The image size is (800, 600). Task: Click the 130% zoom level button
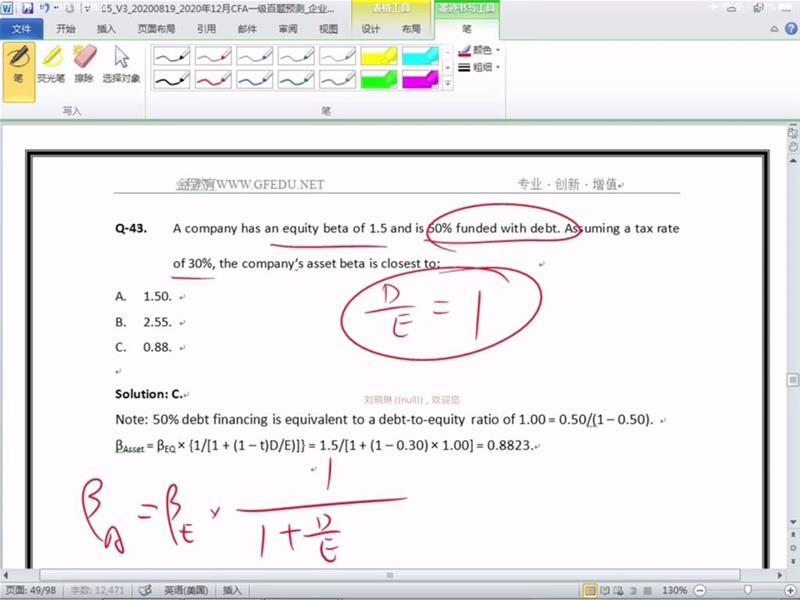click(674, 590)
